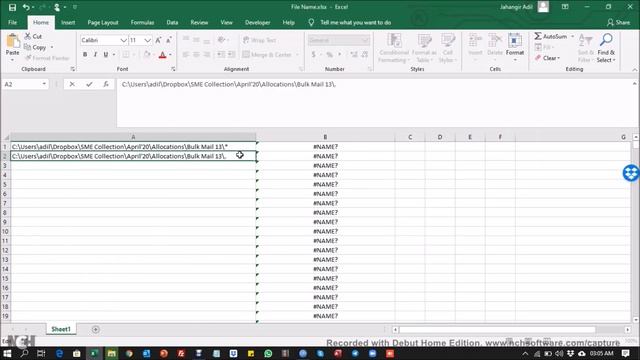
Task: Switch to the Developer tab
Action: point(258,22)
